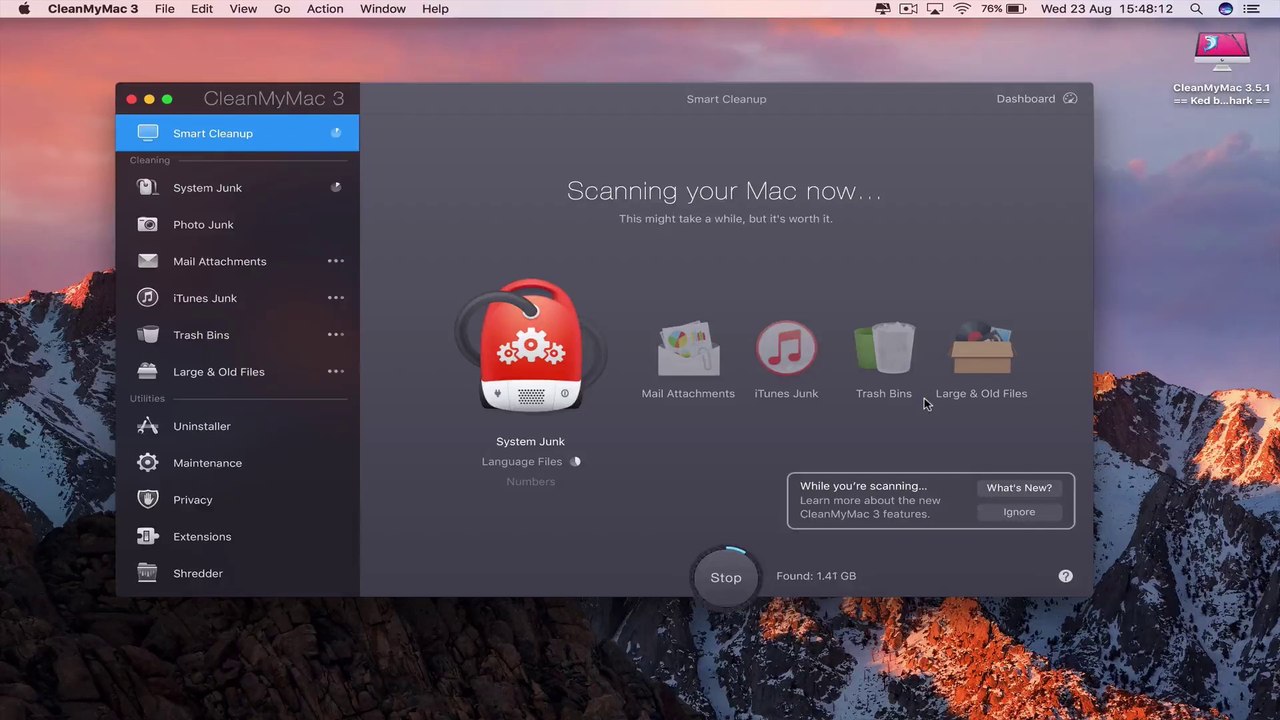Open iTunes Junk music note icon in sidebar

click(148, 298)
